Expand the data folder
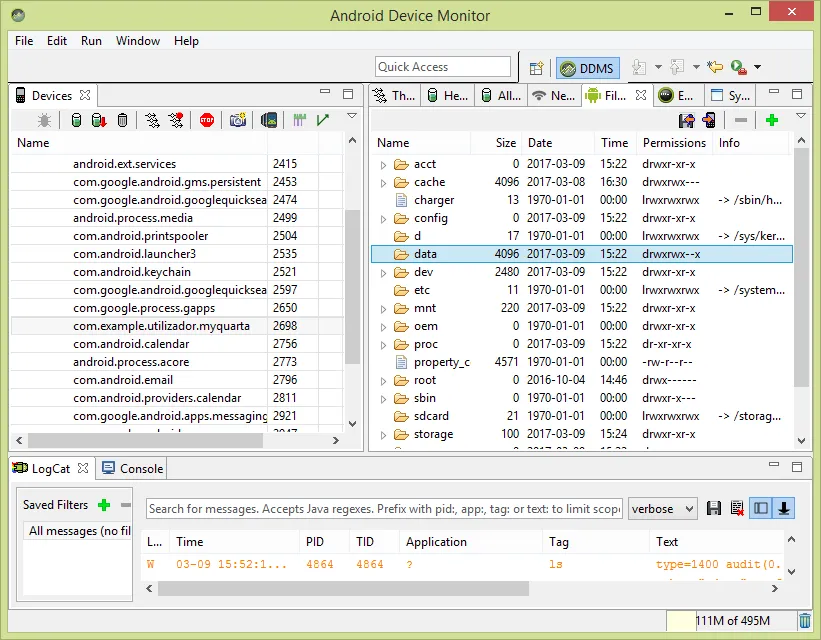Screen dimensions: 821x640 point(384,254)
